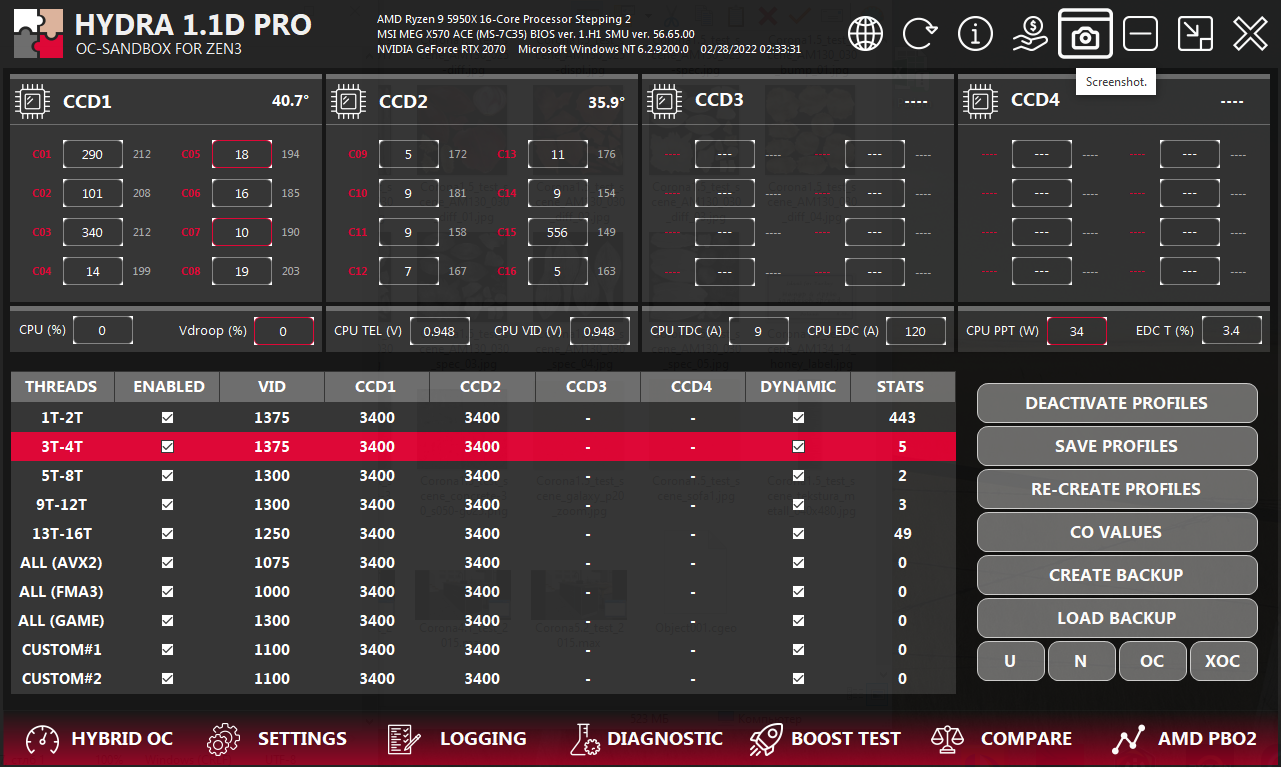Image resolution: width=1281 pixels, height=768 pixels.
Task: Click the EDC T (%) input field
Action: point(1231,331)
